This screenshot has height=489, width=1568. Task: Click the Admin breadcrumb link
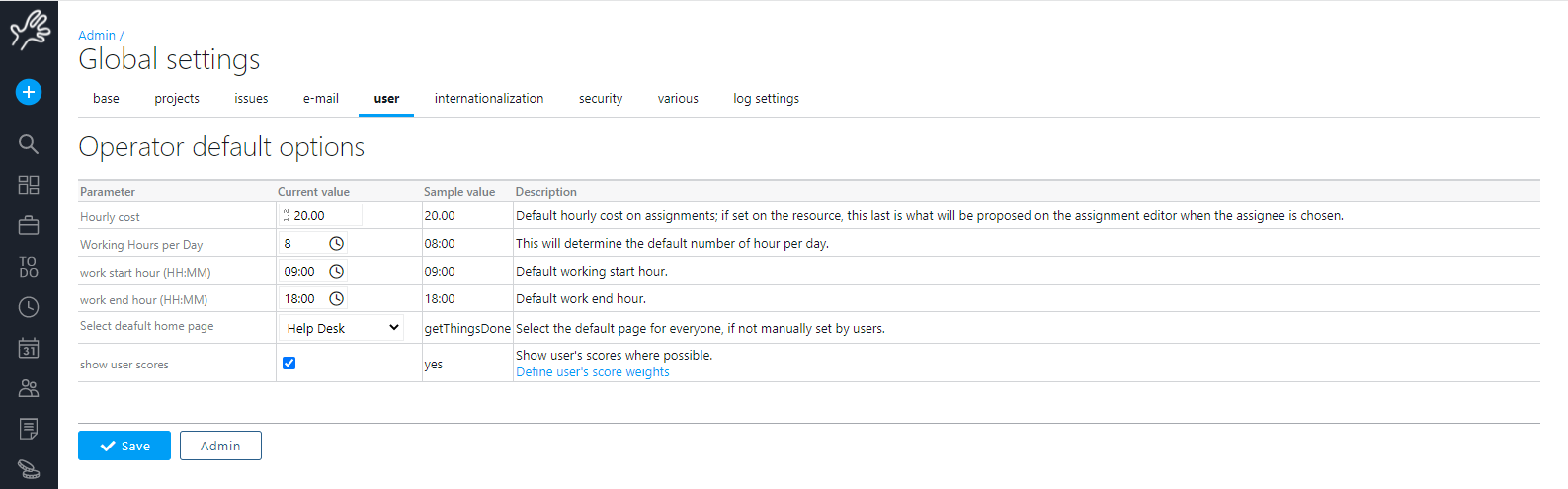point(97,35)
